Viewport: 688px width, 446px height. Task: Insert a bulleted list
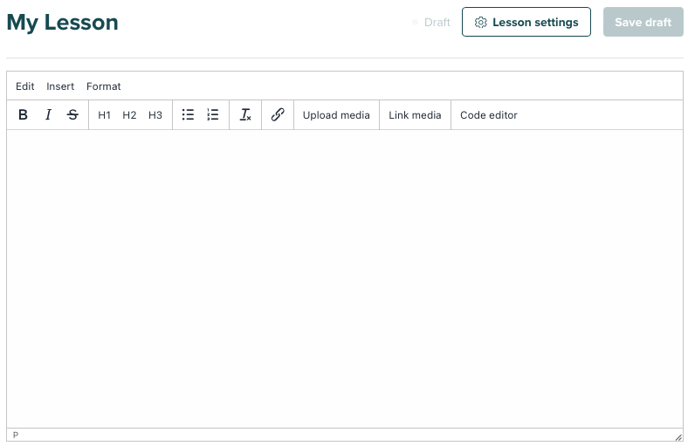point(188,115)
